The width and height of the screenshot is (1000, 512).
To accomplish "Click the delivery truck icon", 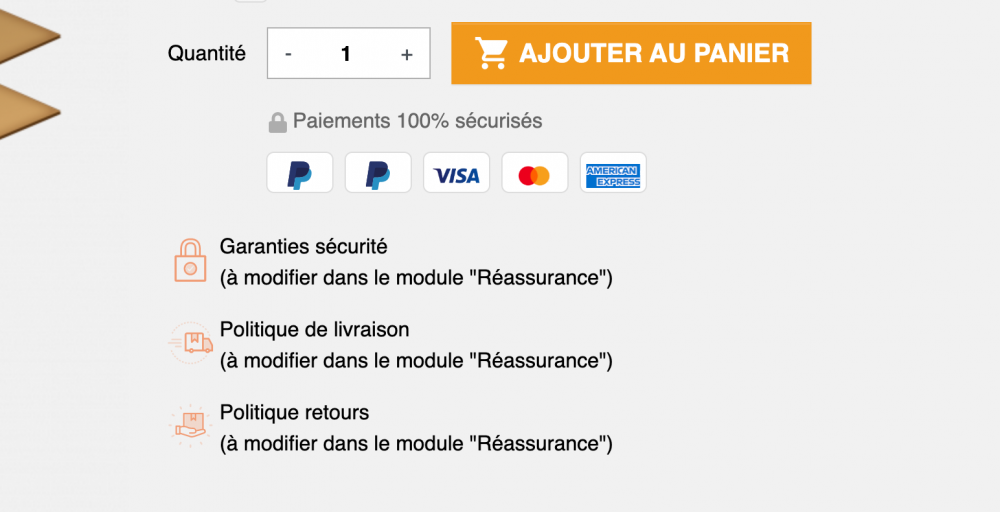I will 190,343.
